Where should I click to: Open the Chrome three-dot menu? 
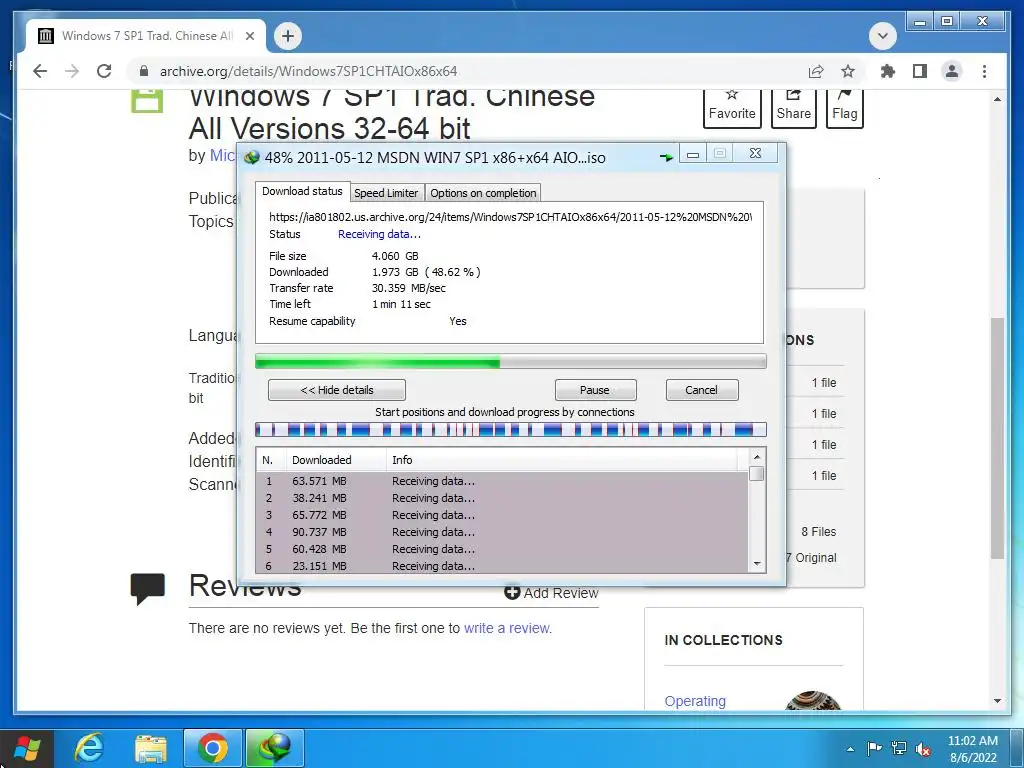(x=984, y=71)
